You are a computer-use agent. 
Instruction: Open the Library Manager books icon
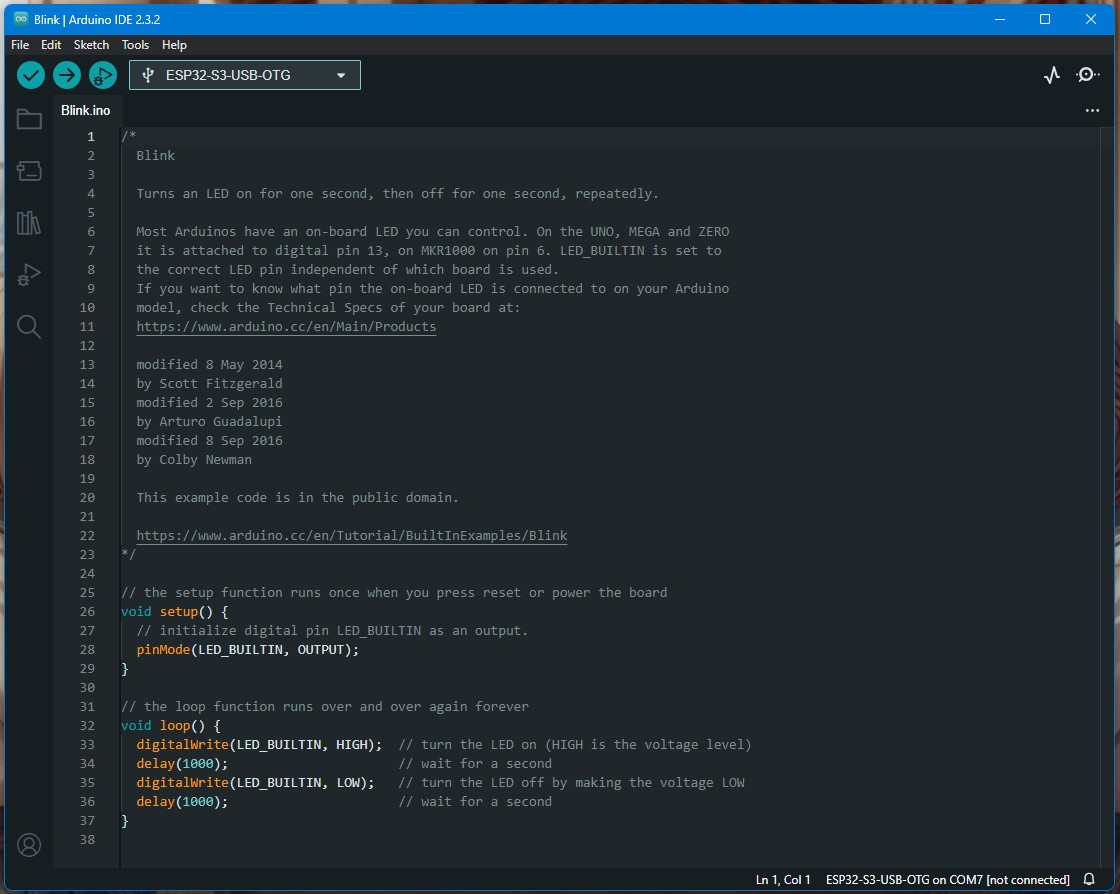(29, 223)
